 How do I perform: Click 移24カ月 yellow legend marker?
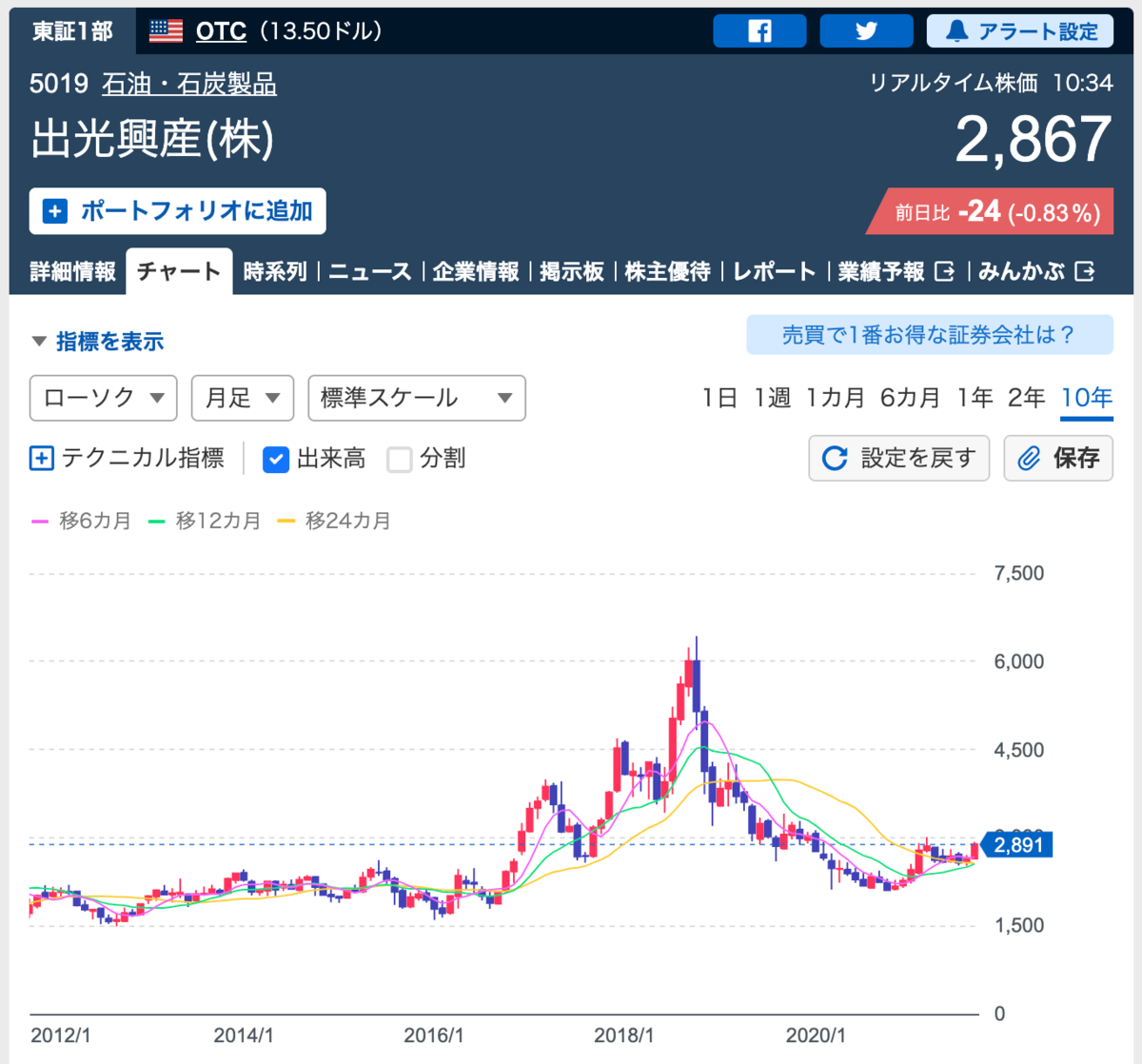coord(286,522)
